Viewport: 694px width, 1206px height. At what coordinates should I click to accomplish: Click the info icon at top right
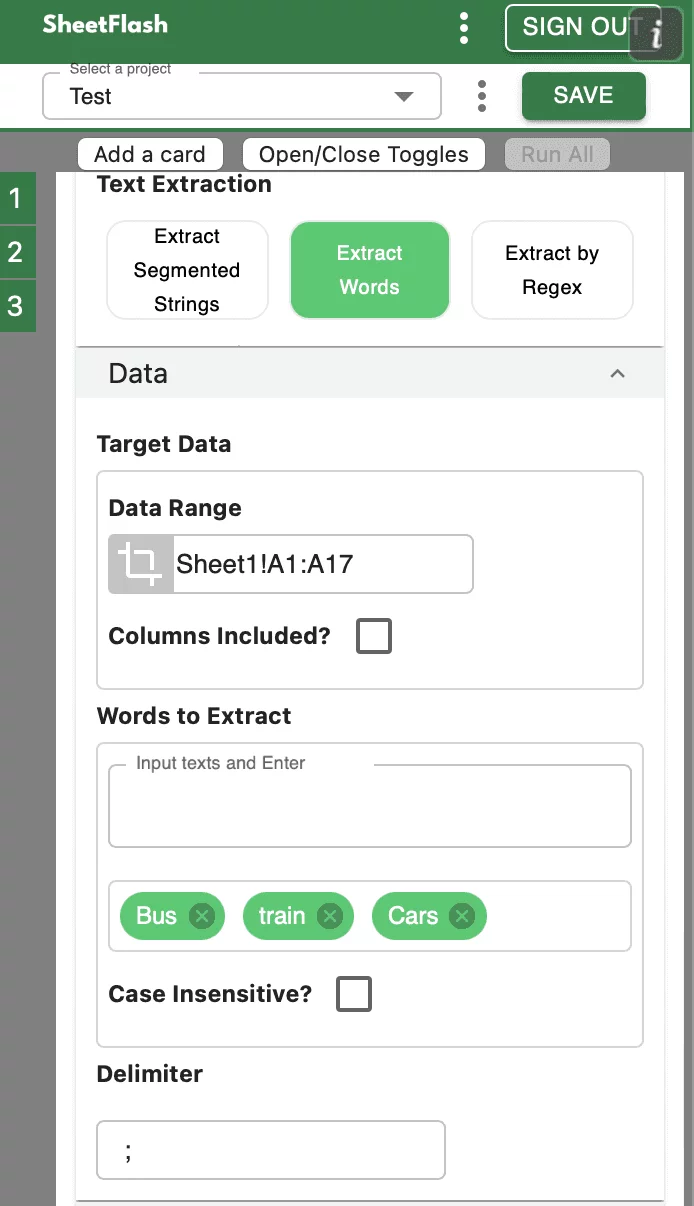(x=657, y=35)
